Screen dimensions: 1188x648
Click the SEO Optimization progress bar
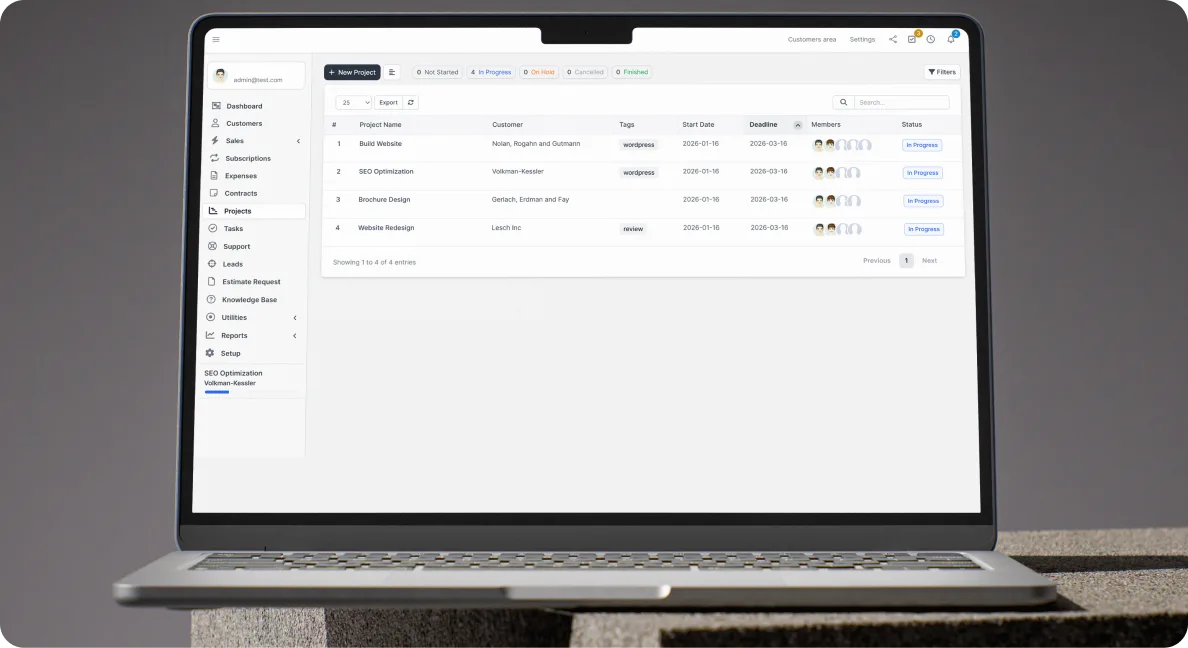[x=217, y=392]
